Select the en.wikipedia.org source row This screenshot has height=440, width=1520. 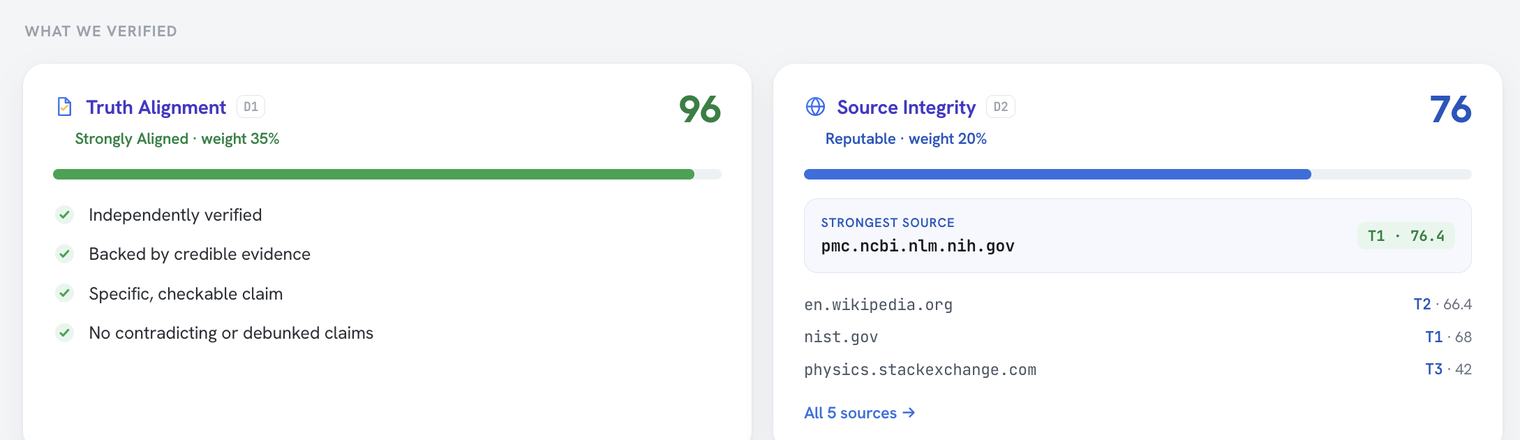pyautogui.click(x=1138, y=304)
